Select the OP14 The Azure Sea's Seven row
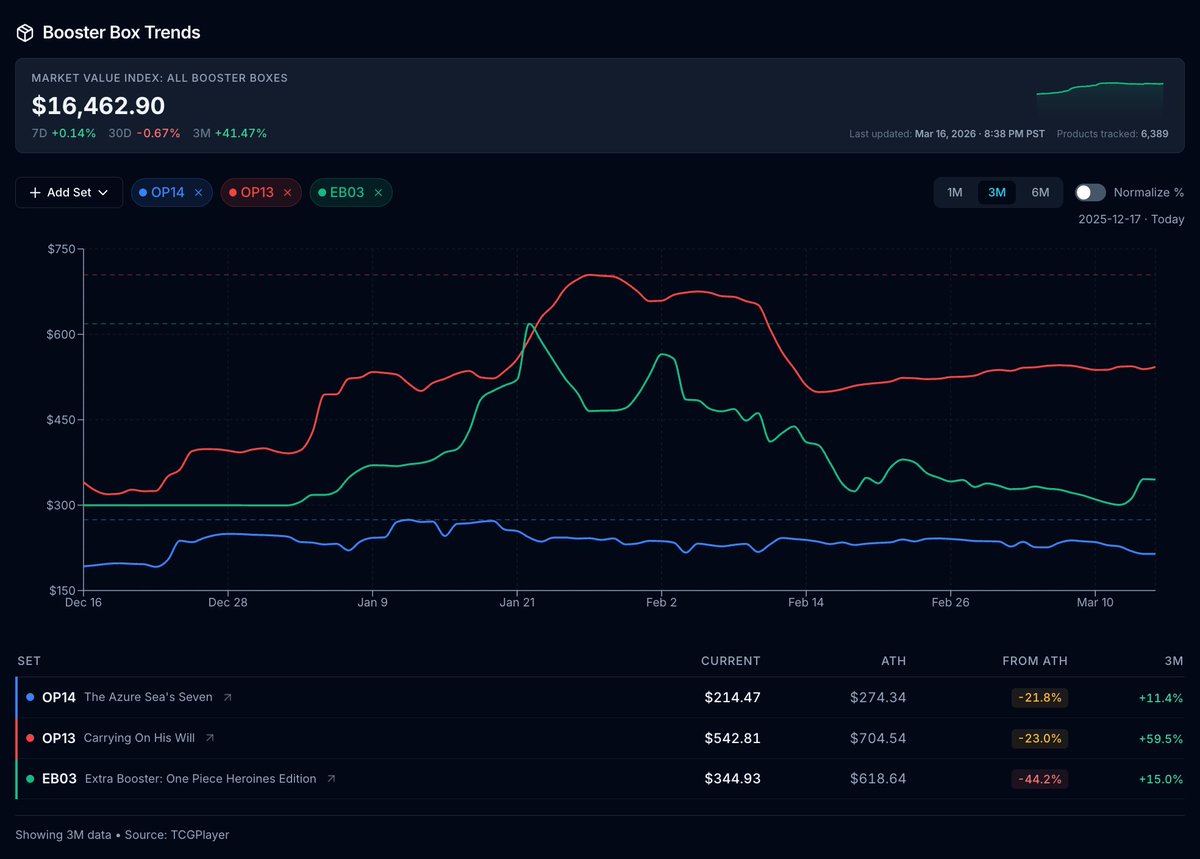The width and height of the screenshot is (1200, 859). pyautogui.click(x=600, y=698)
